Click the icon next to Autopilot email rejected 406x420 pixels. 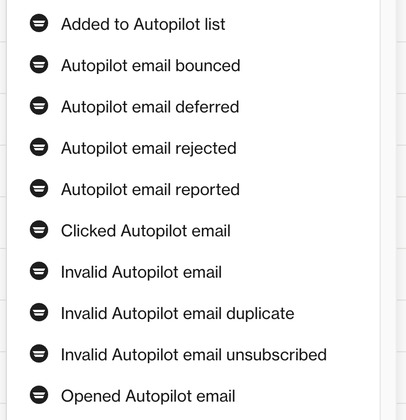[x=39, y=147]
